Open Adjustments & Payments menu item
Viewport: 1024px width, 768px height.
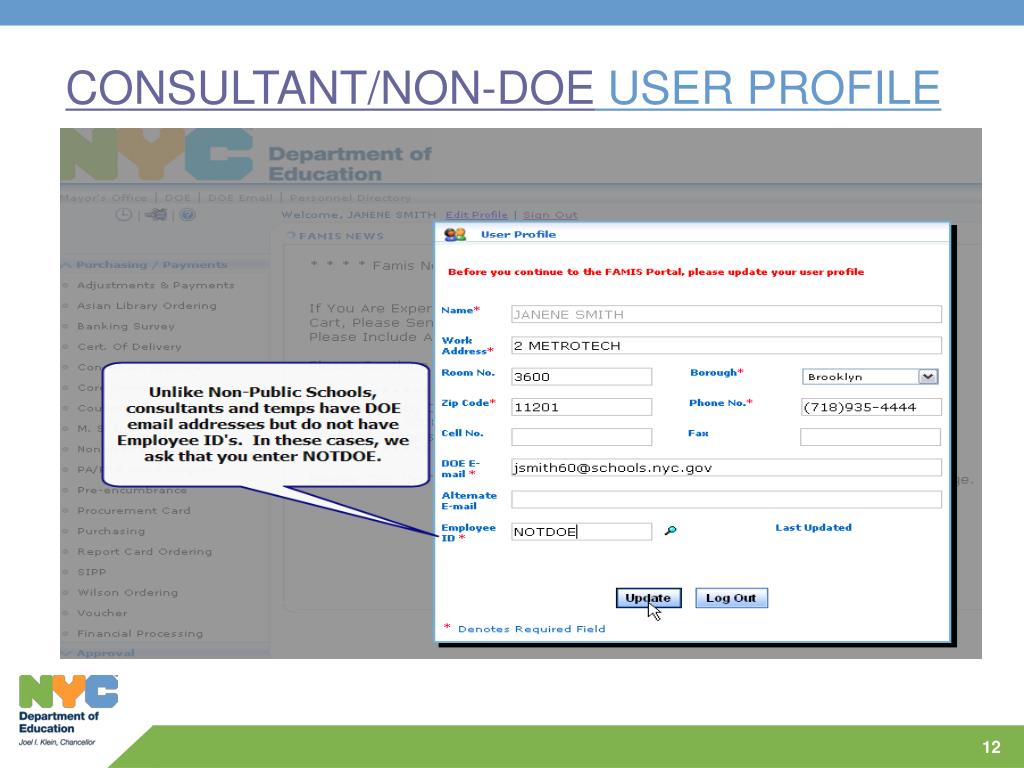point(155,285)
